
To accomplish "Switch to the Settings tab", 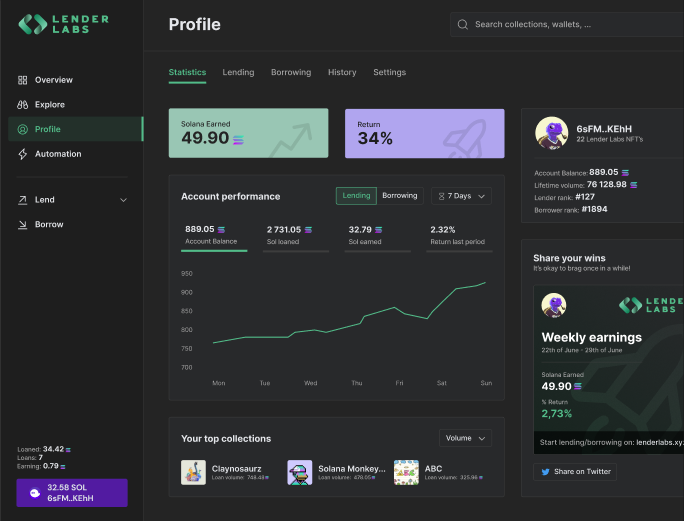I will pyautogui.click(x=389, y=73).
